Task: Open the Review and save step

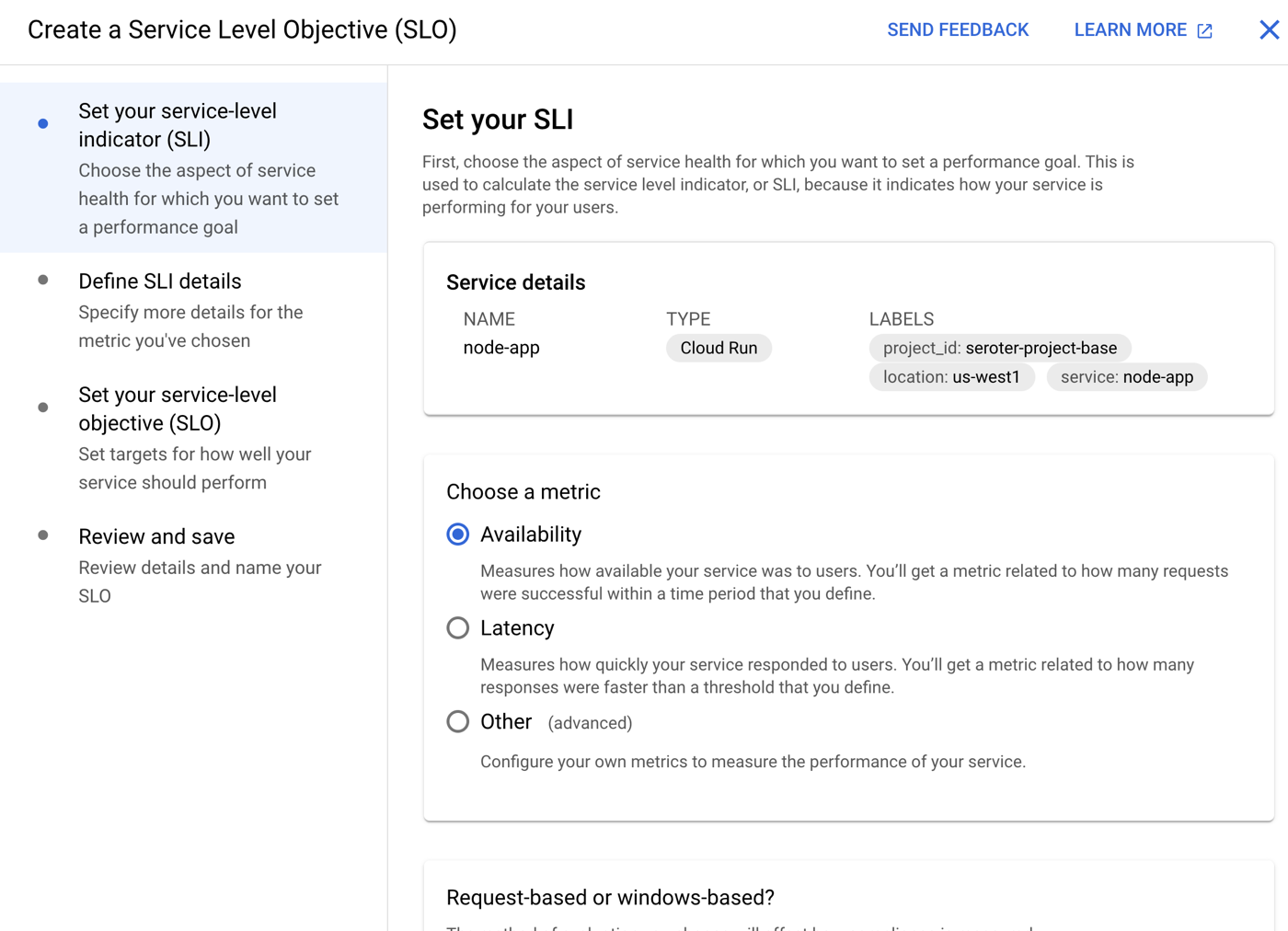Action: click(x=156, y=536)
